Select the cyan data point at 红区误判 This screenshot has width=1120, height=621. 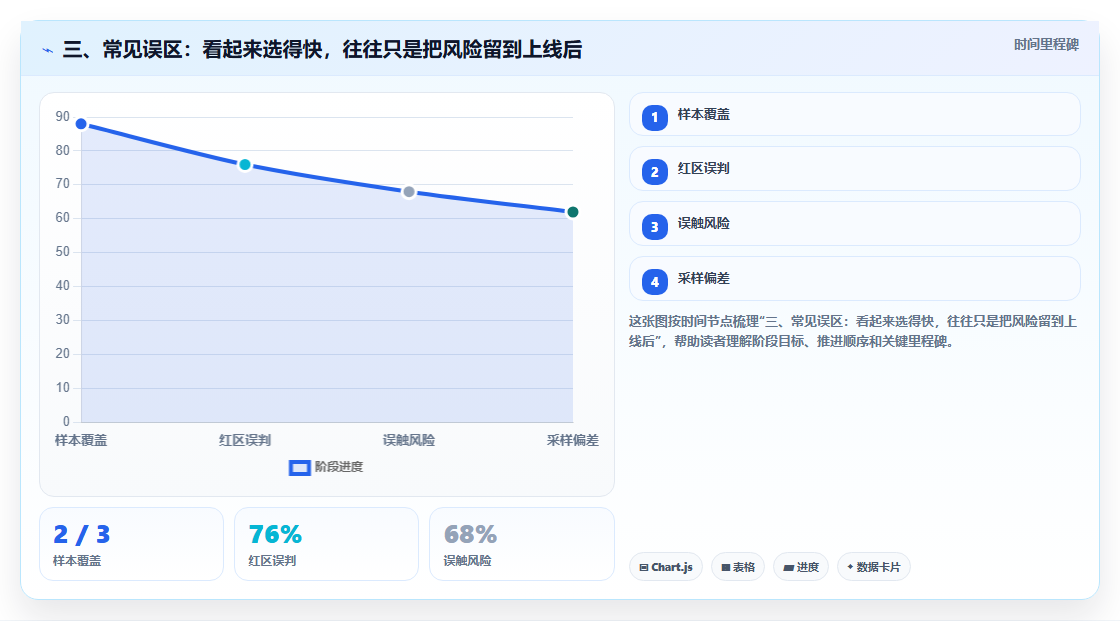[x=245, y=165]
